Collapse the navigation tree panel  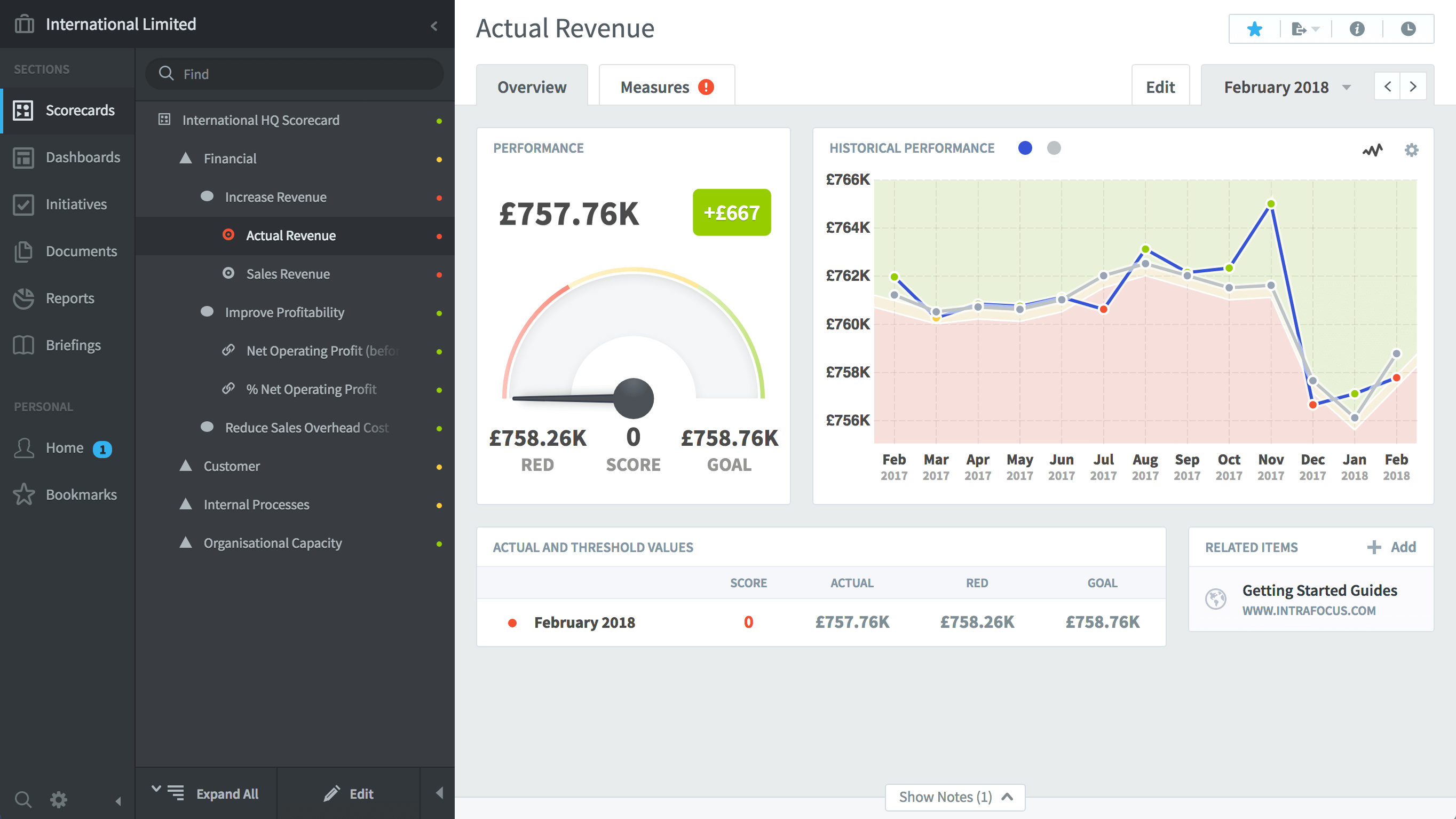(434, 26)
